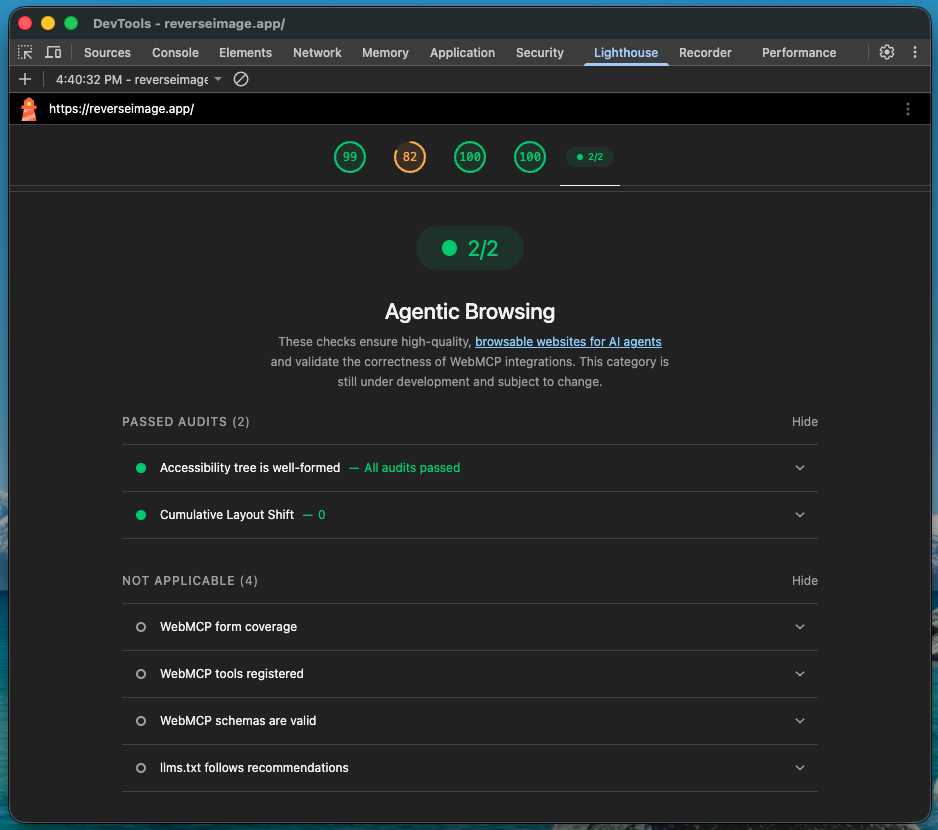The height and width of the screenshot is (830, 938).
Task: Click hollow circle beside WebMCP form coverage
Action: (x=141, y=627)
